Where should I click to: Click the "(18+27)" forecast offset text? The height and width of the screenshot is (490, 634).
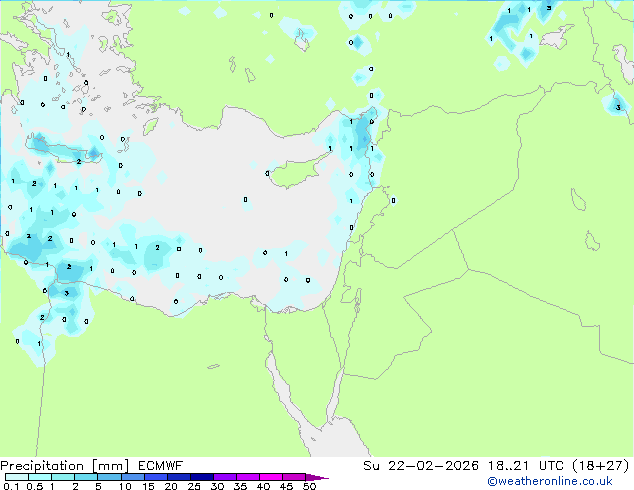[x=601, y=466]
